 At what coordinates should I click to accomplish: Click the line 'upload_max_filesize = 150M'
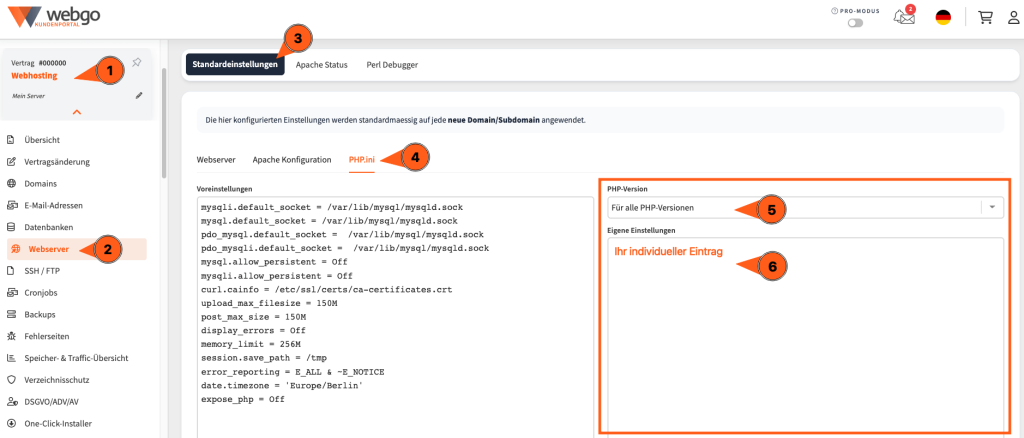click(269, 304)
